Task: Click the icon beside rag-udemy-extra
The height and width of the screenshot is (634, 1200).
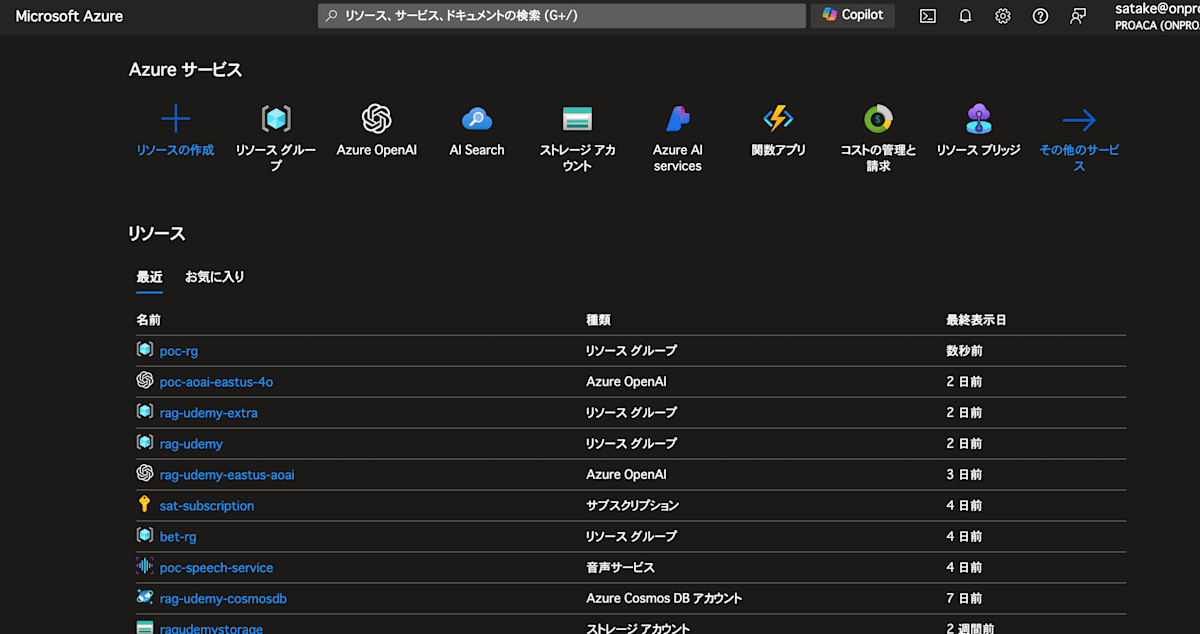Action: [x=145, y=412]
